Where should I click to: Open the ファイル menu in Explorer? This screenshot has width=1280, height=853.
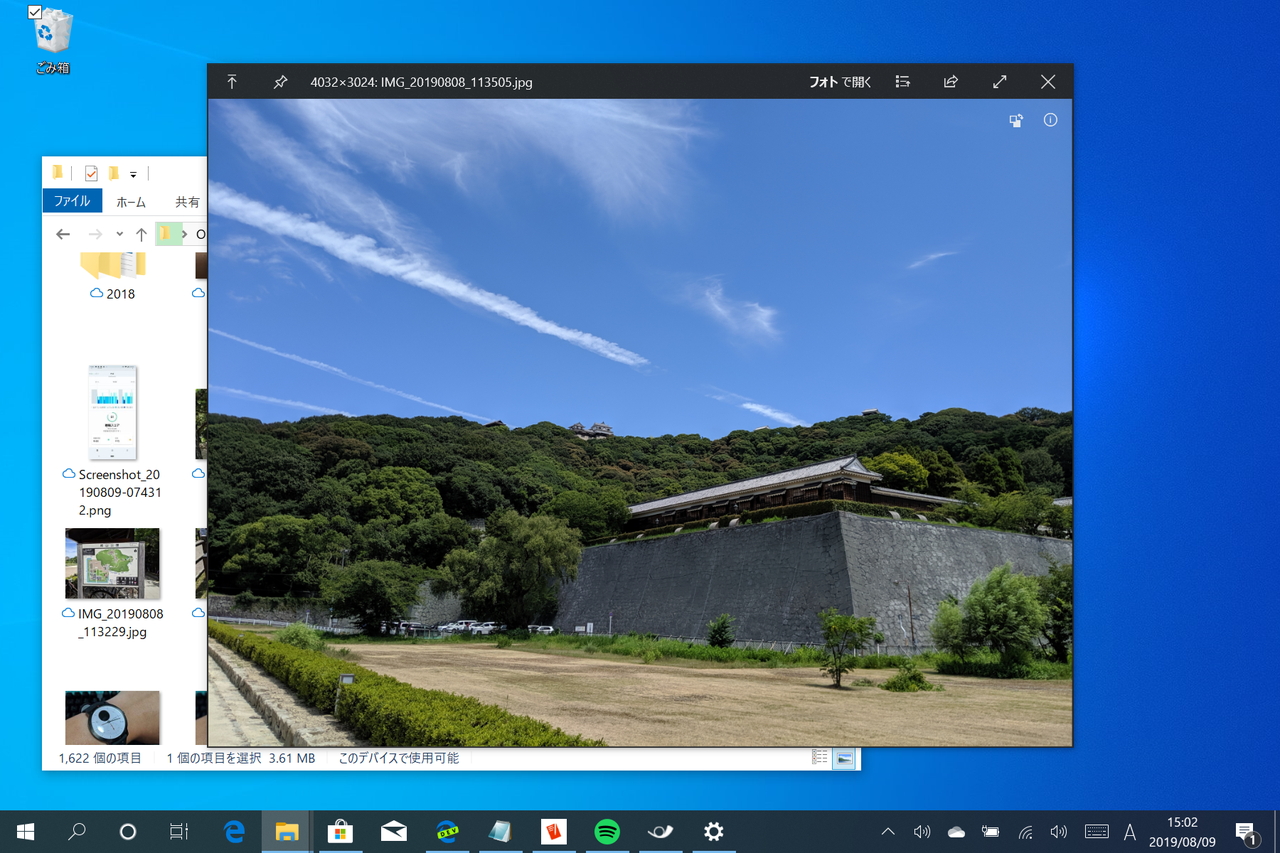point(71,200)
